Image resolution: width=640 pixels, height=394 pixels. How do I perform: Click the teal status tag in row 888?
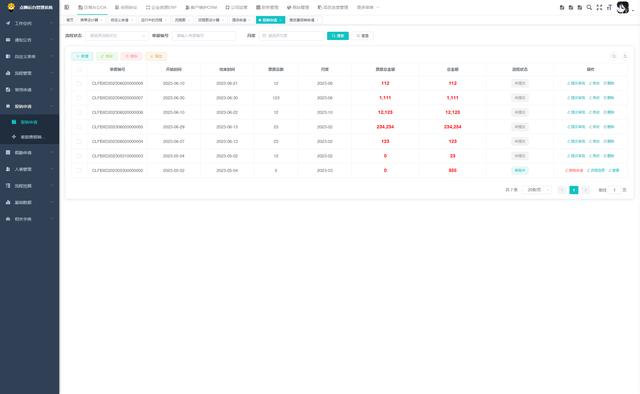coord(520,170)
